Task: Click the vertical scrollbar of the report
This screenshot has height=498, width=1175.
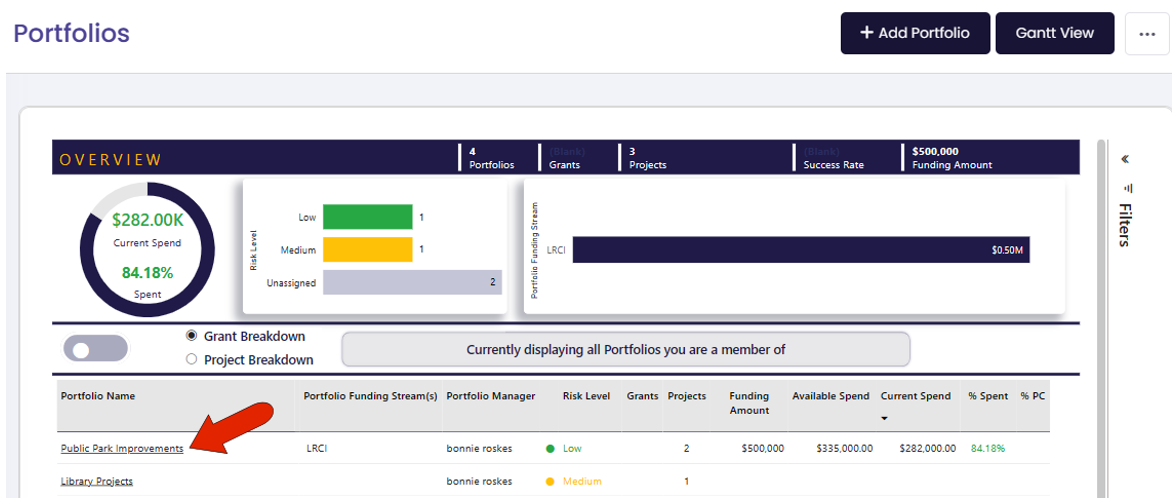Action: 1100,318
